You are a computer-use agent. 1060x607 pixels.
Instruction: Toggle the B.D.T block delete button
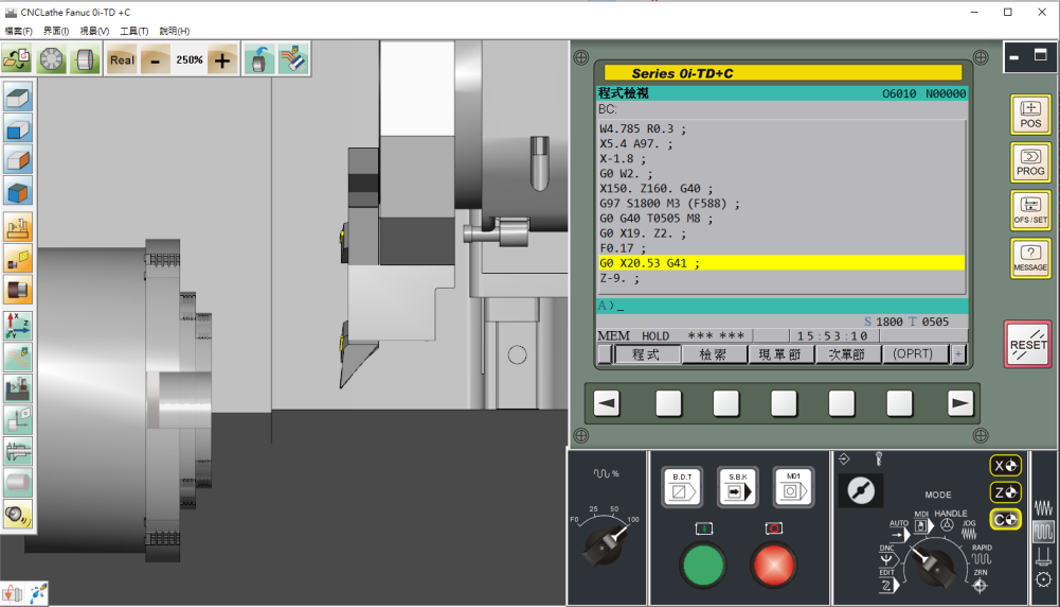click(682, 487)
